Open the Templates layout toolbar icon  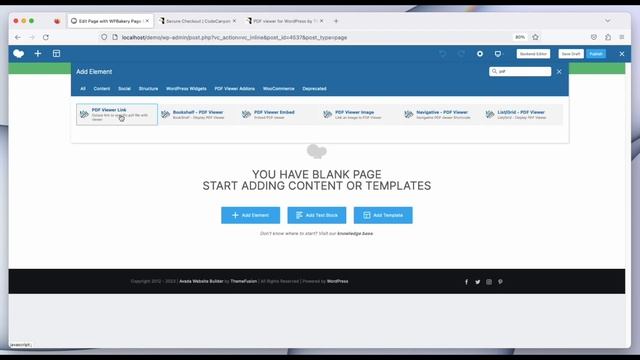[x=56, y=53]
